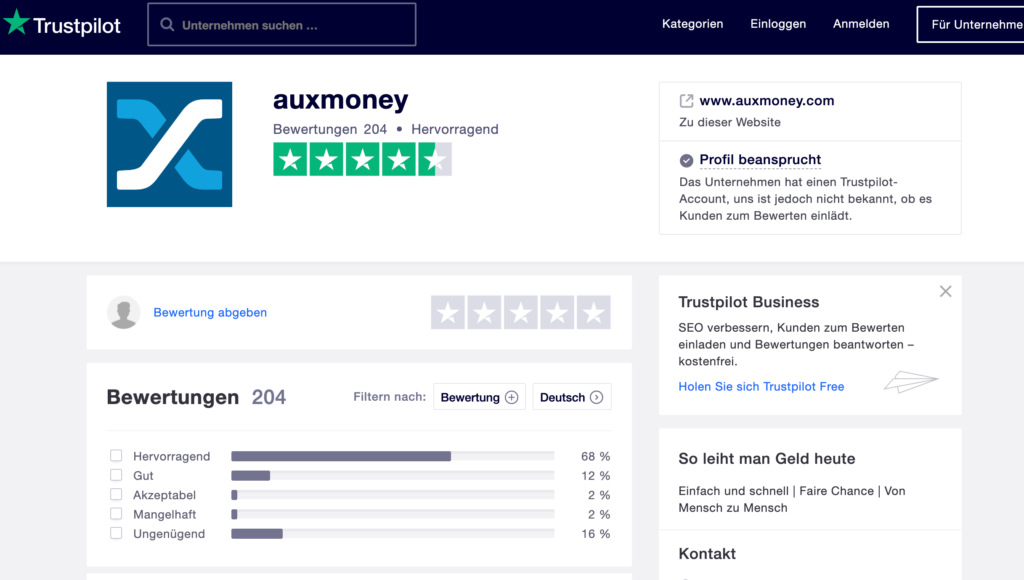Check the Gut filter checkbox

[116, 475]
